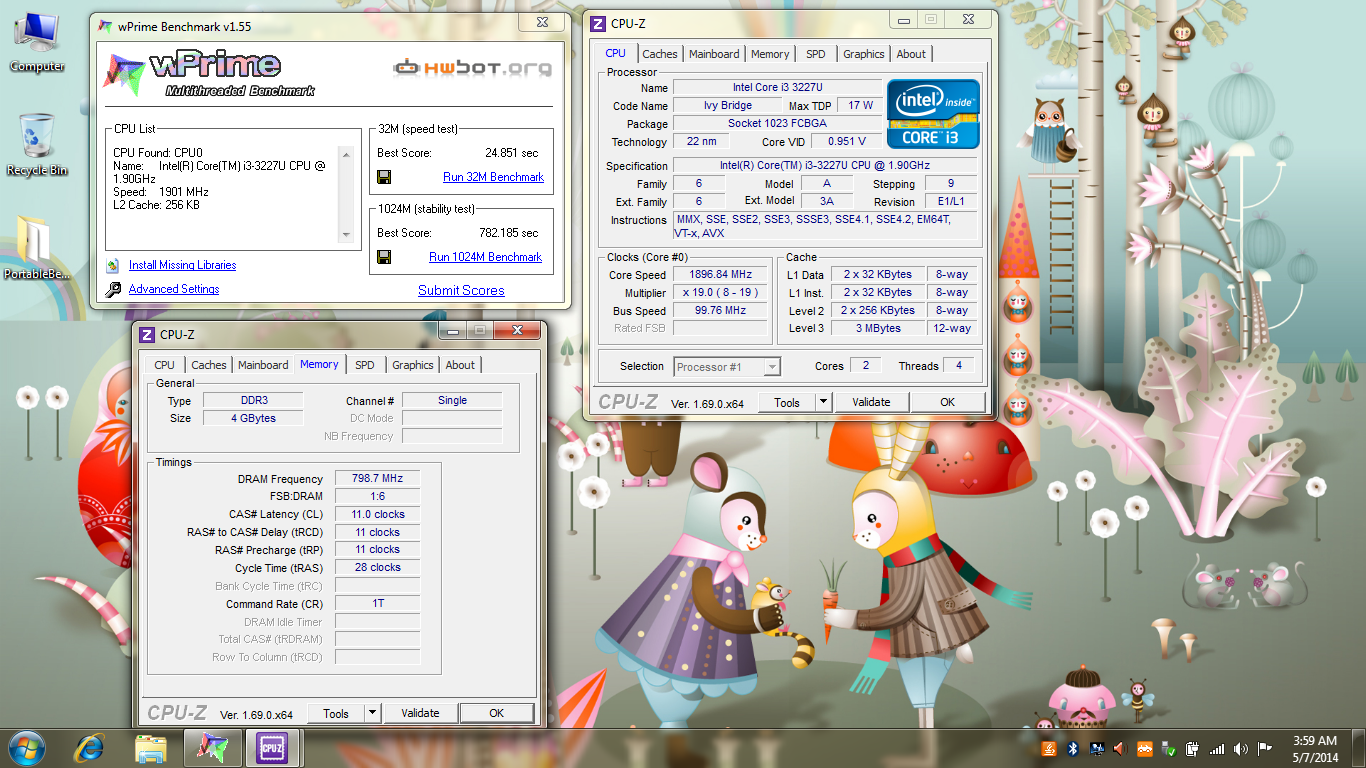Click Safely Remove Hardware tray icon

point(1168,748)
